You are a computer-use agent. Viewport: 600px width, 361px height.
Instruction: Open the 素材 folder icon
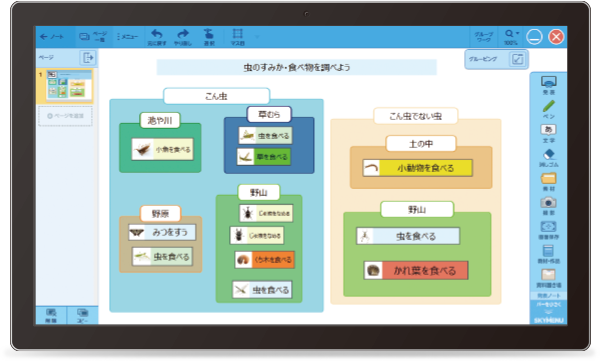coord(548,182)
